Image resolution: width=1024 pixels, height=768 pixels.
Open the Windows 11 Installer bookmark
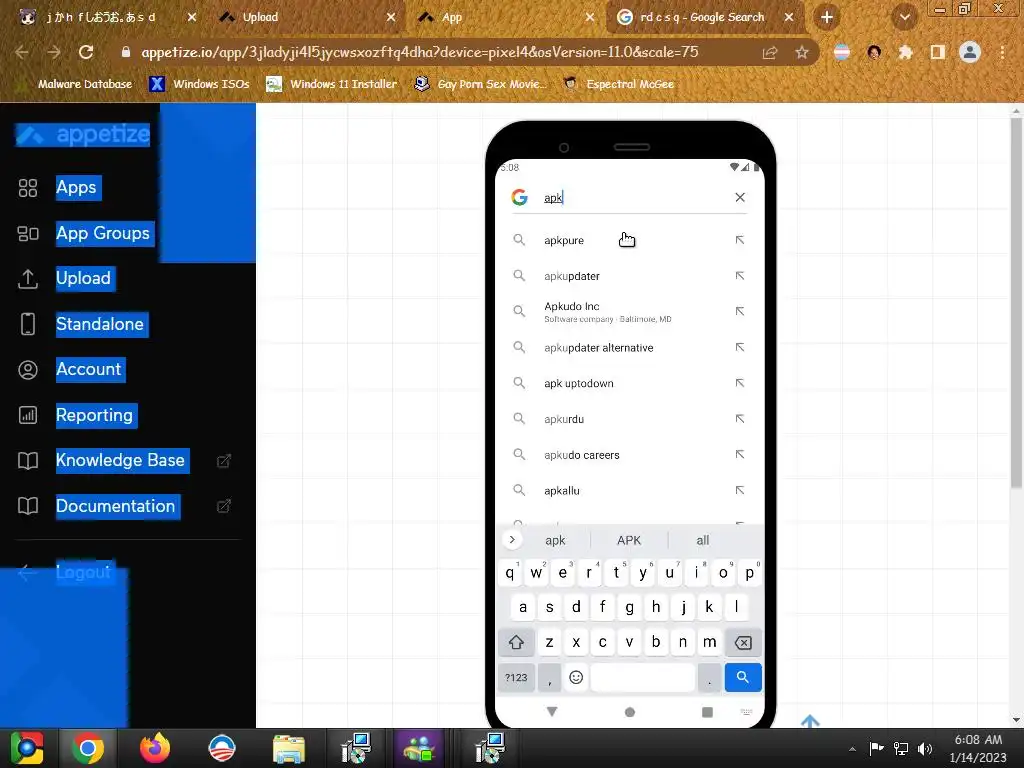click(332, 84)
